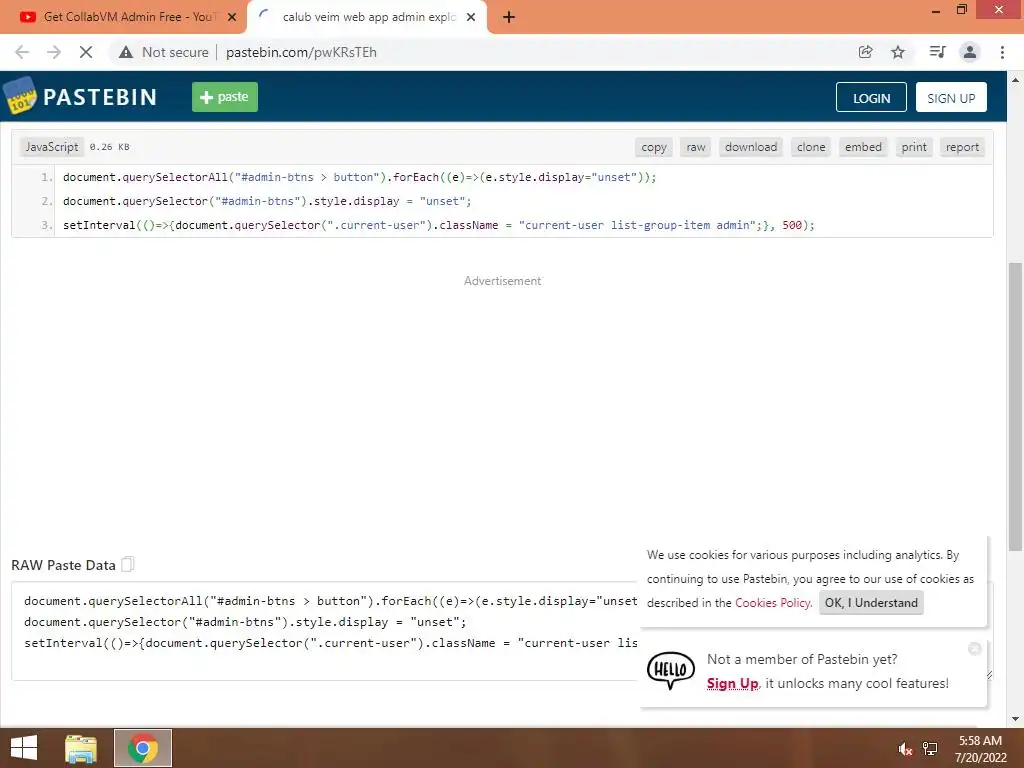1024x768 pixels.
Task: Click the SIGN UP button in the header
Action: (951, 97)
